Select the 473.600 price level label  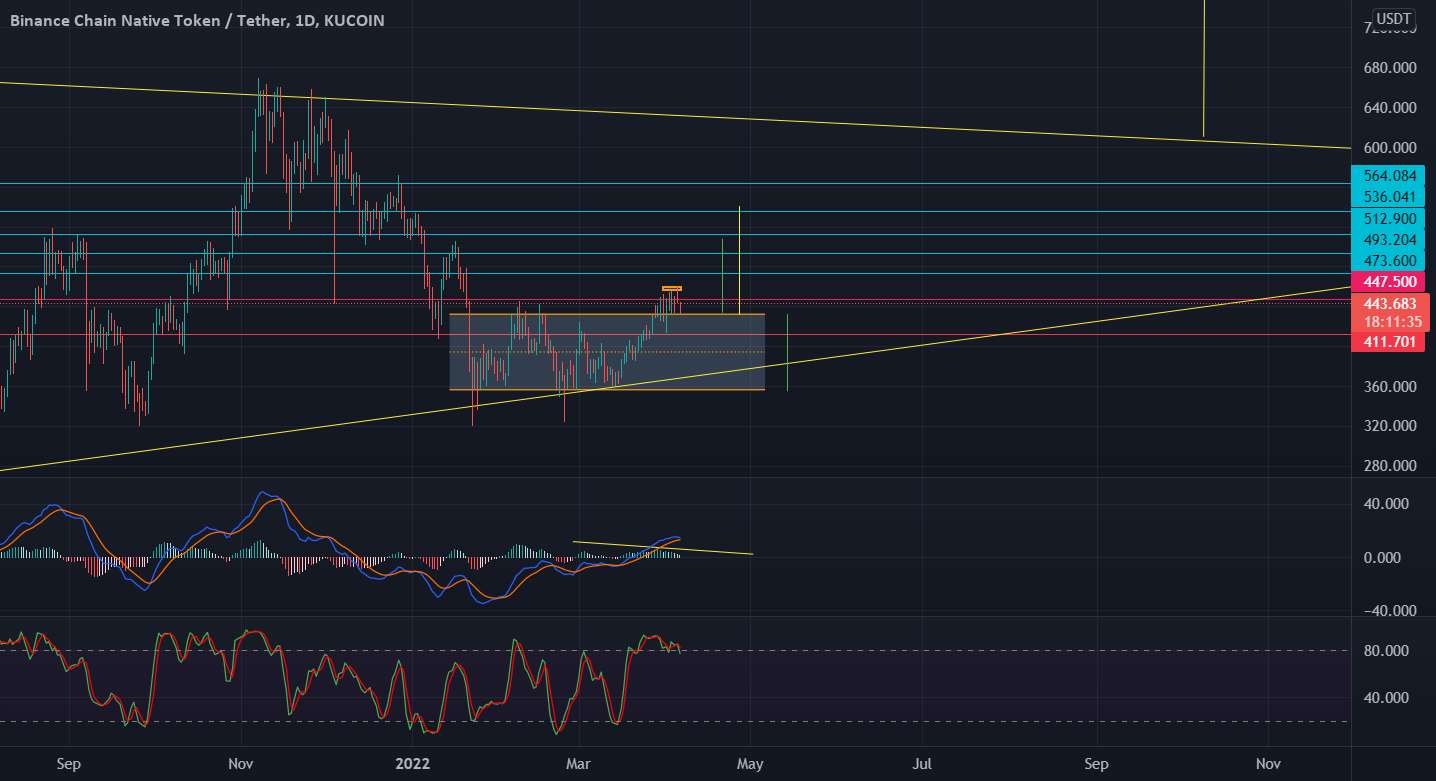tap(1390, 260)
